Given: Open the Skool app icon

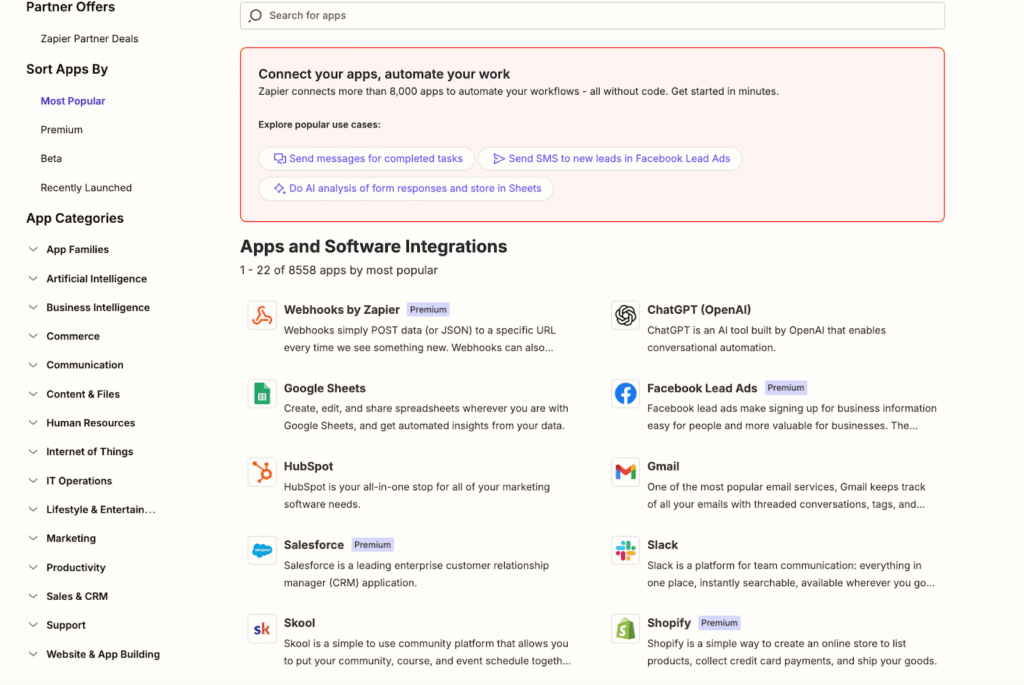Looking at the screenshot, I should (262, 629).
